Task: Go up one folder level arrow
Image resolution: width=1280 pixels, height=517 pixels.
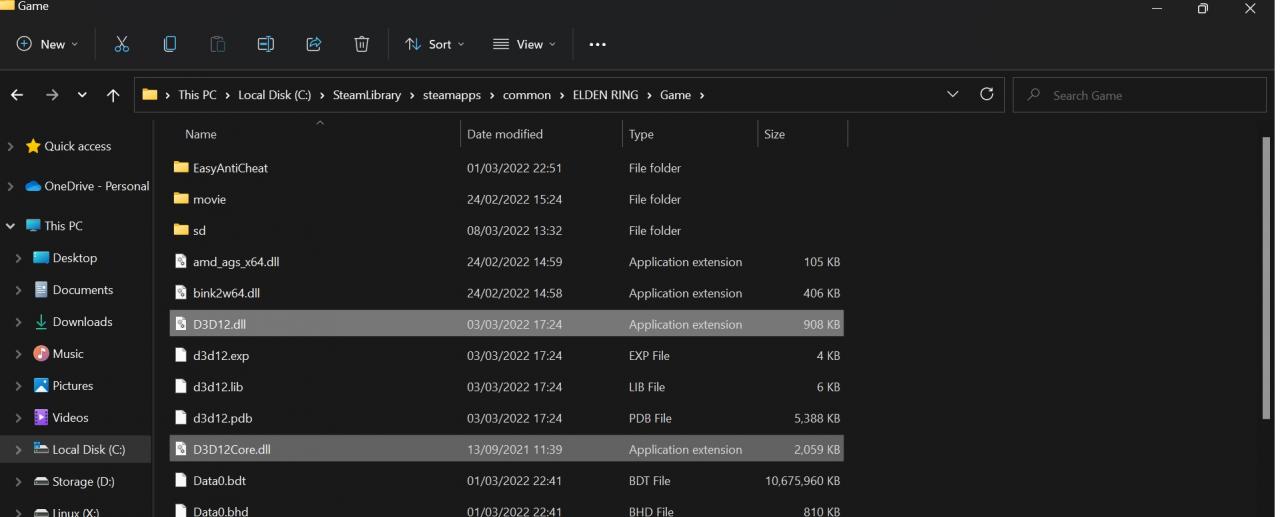Action: [113, 95]
